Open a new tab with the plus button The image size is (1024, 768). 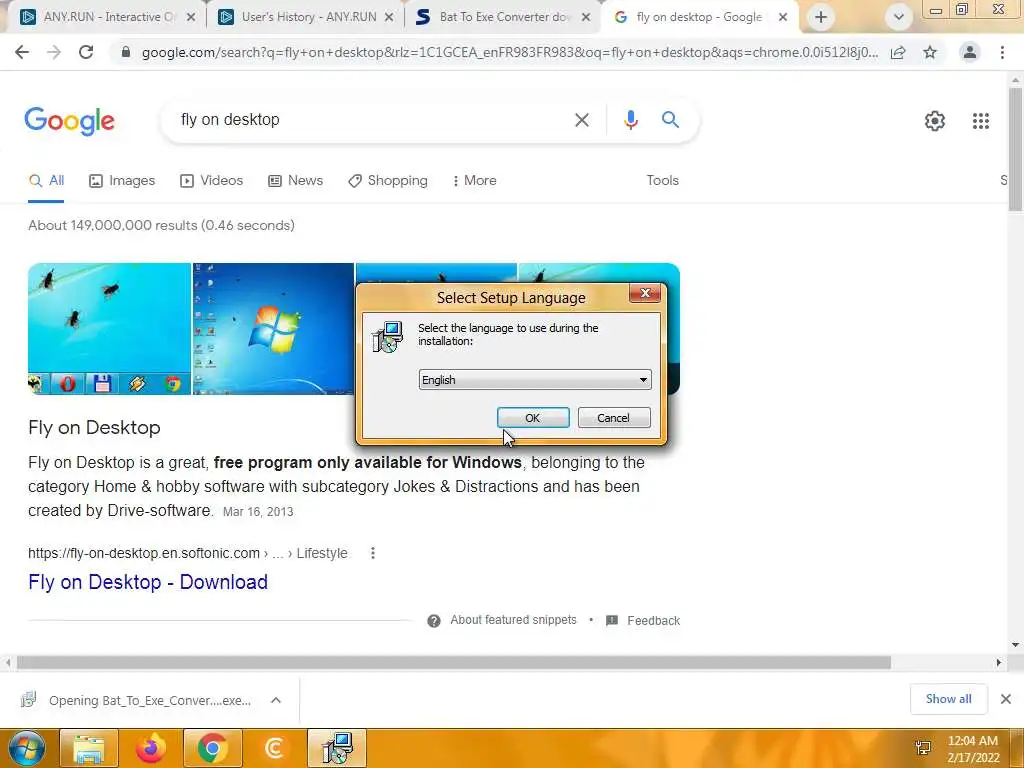pyautogui.click(x=821, y=17)
